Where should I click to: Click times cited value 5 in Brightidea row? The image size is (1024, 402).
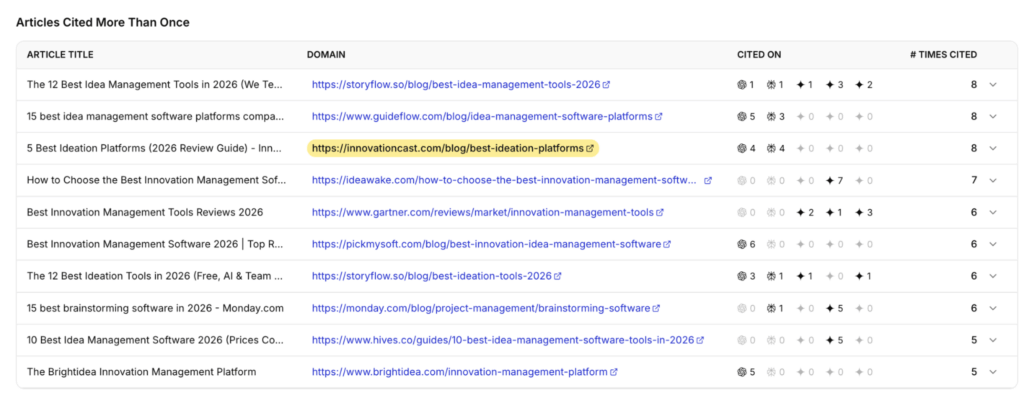pos(974,373)
